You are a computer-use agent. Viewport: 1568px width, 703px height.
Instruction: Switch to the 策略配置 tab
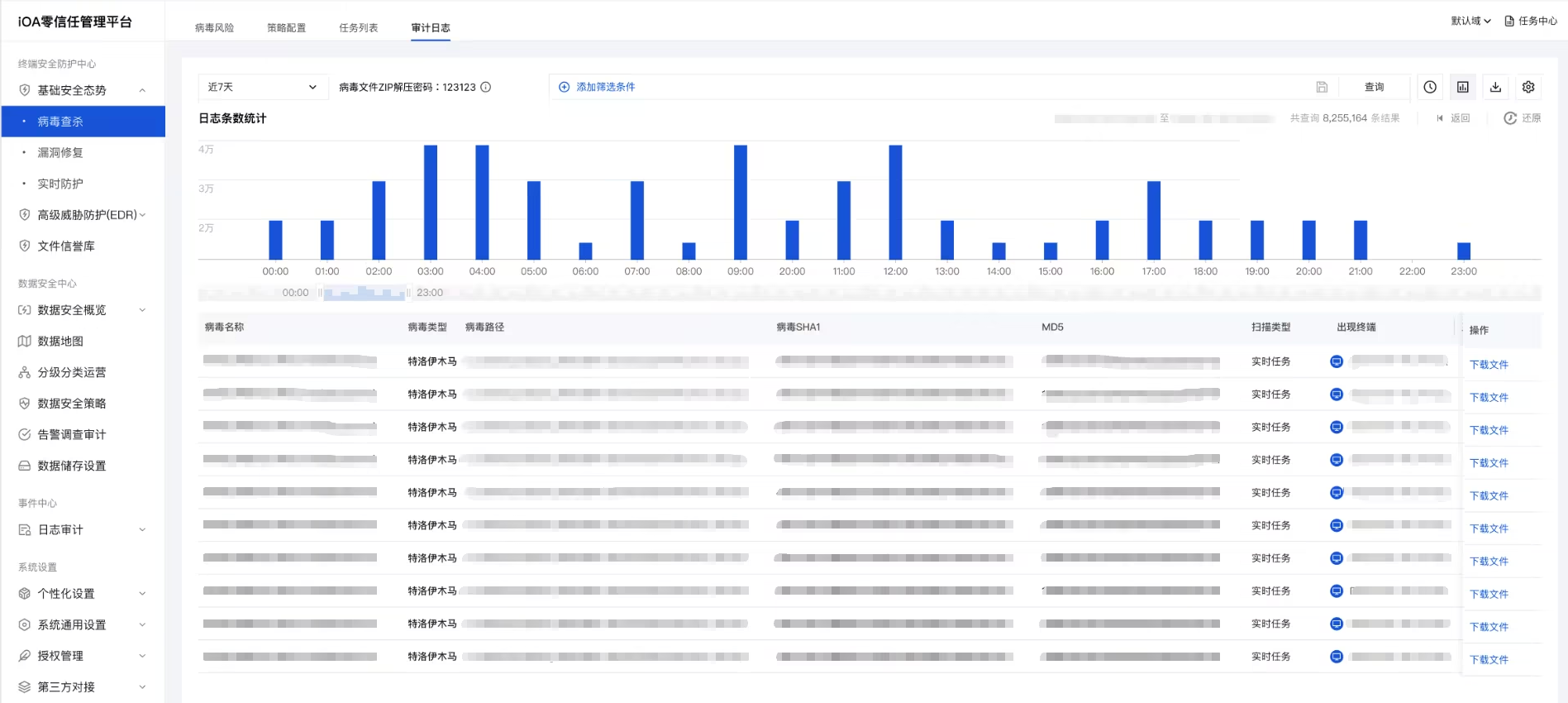click(x=286, y=27)
